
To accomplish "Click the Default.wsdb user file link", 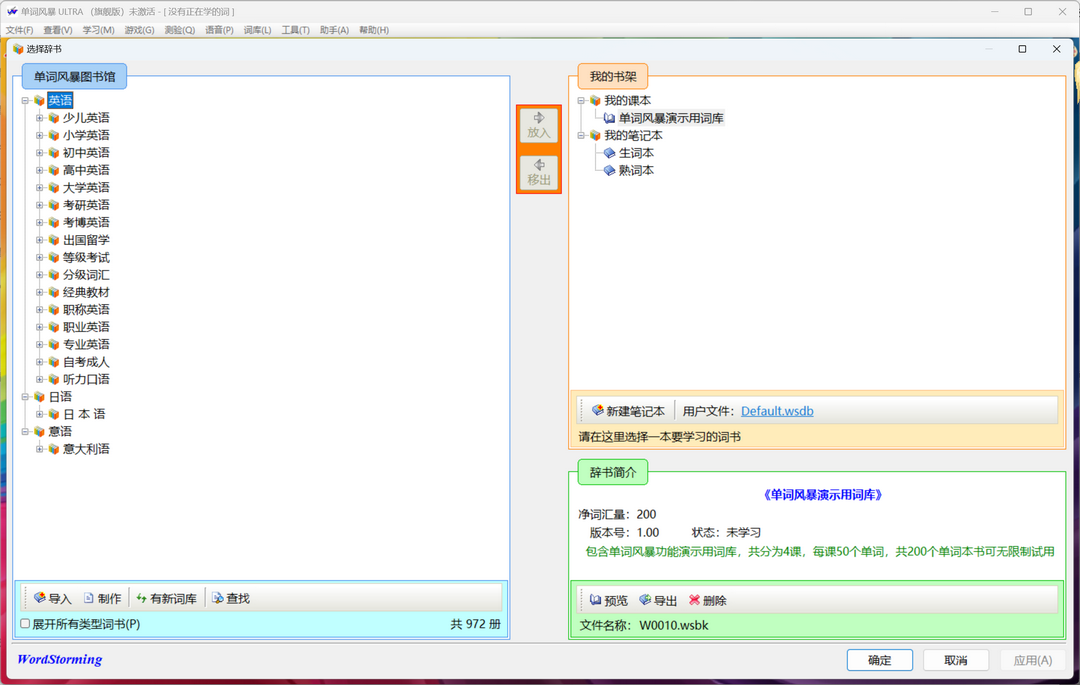I will pyautogui.click(x=777, y=409).
